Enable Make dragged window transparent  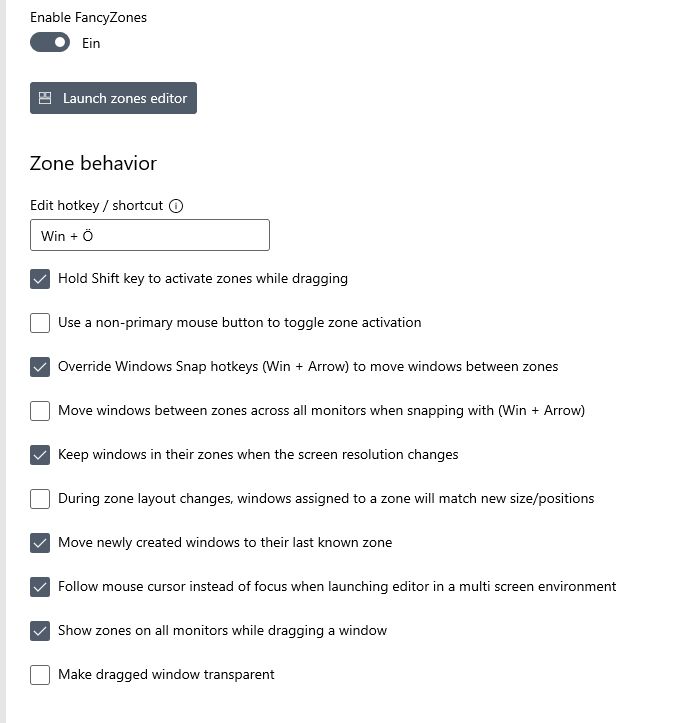pyautogui.click(x=40, y=675)
